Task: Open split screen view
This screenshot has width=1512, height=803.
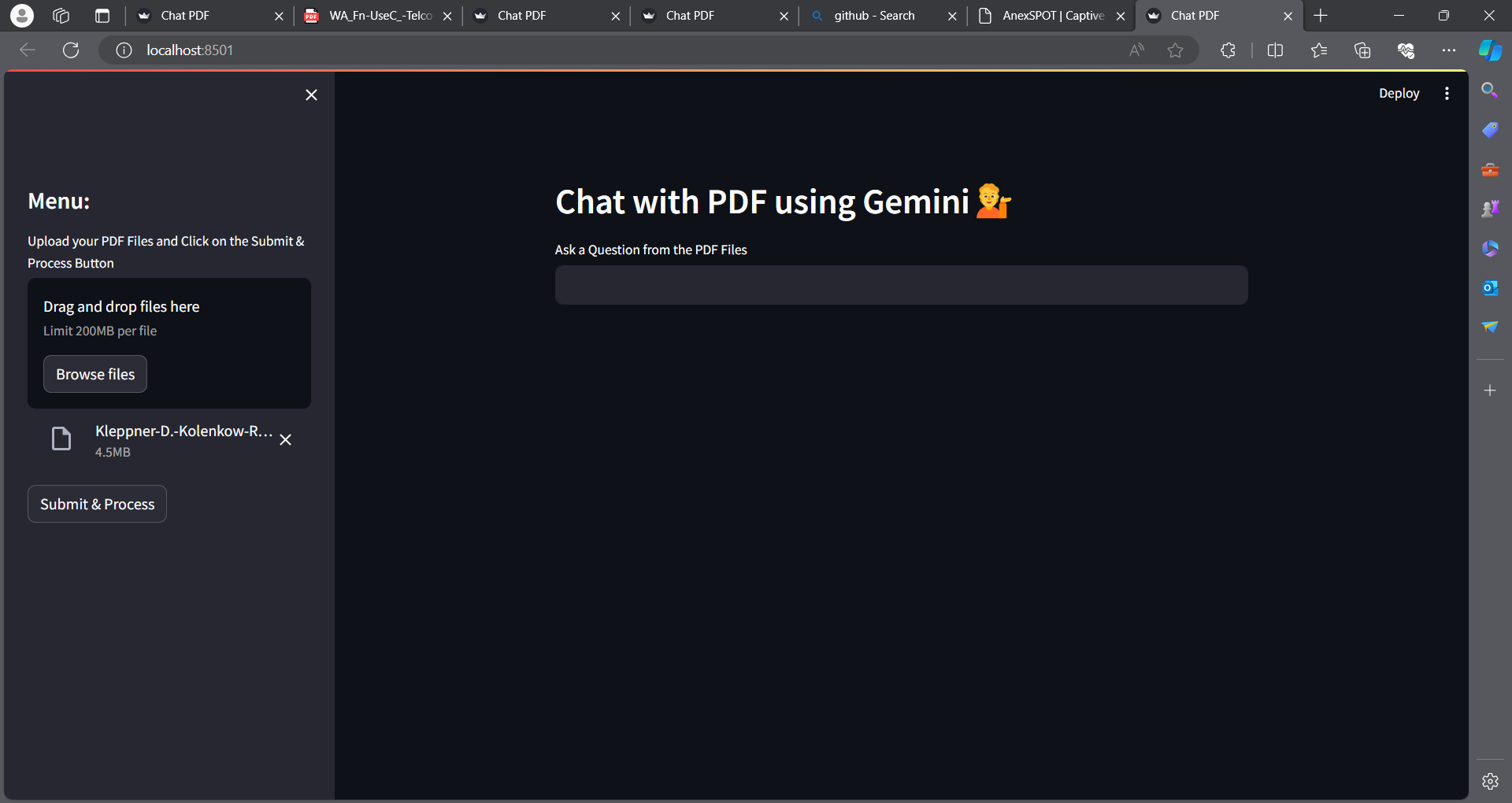Action: [x=1275, y=50]
